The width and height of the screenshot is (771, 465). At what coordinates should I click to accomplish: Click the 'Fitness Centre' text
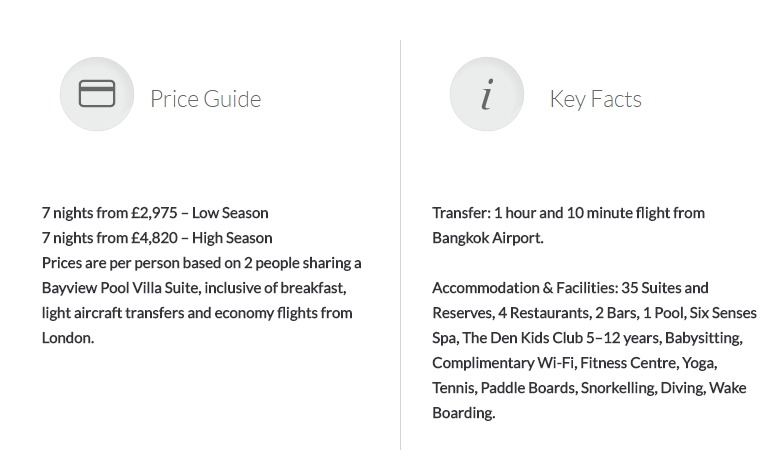tap(628, 363)
